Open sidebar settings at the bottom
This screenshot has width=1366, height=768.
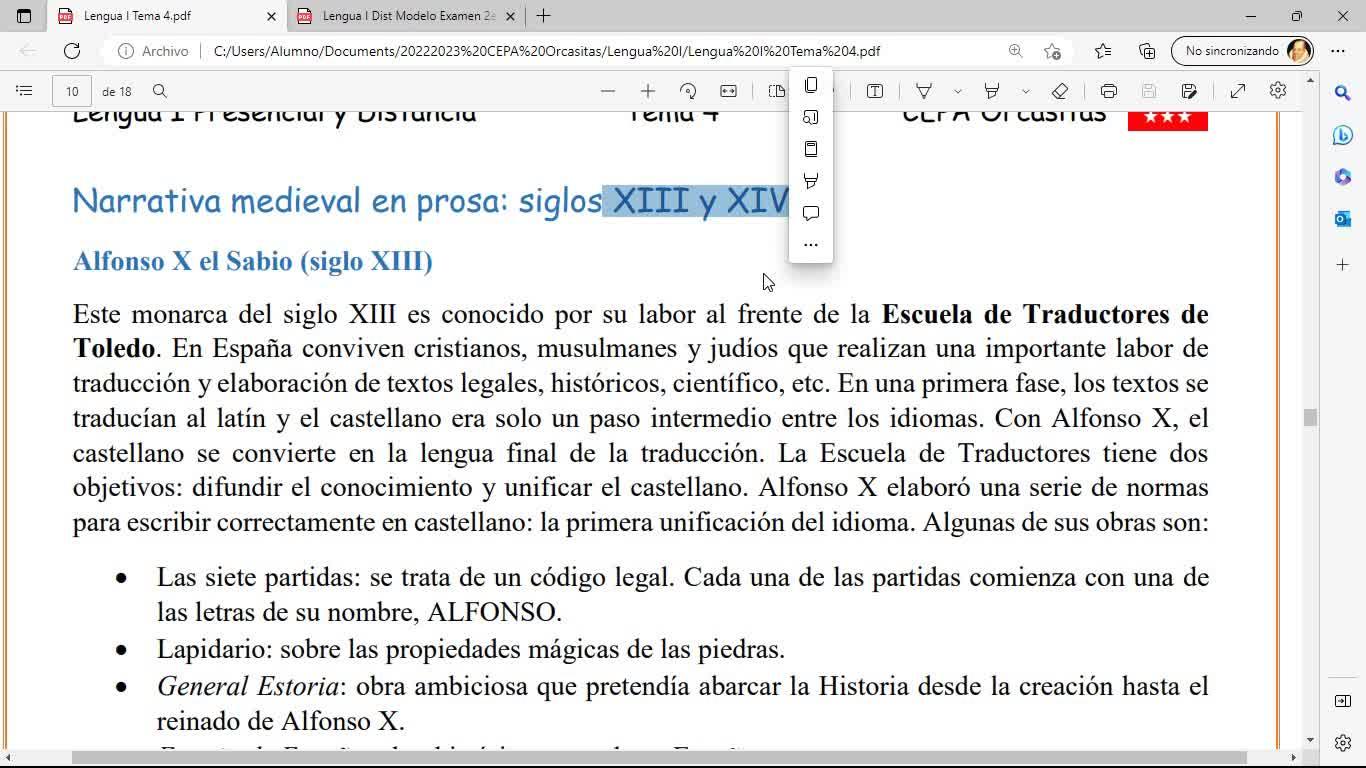pos(1343,743)
